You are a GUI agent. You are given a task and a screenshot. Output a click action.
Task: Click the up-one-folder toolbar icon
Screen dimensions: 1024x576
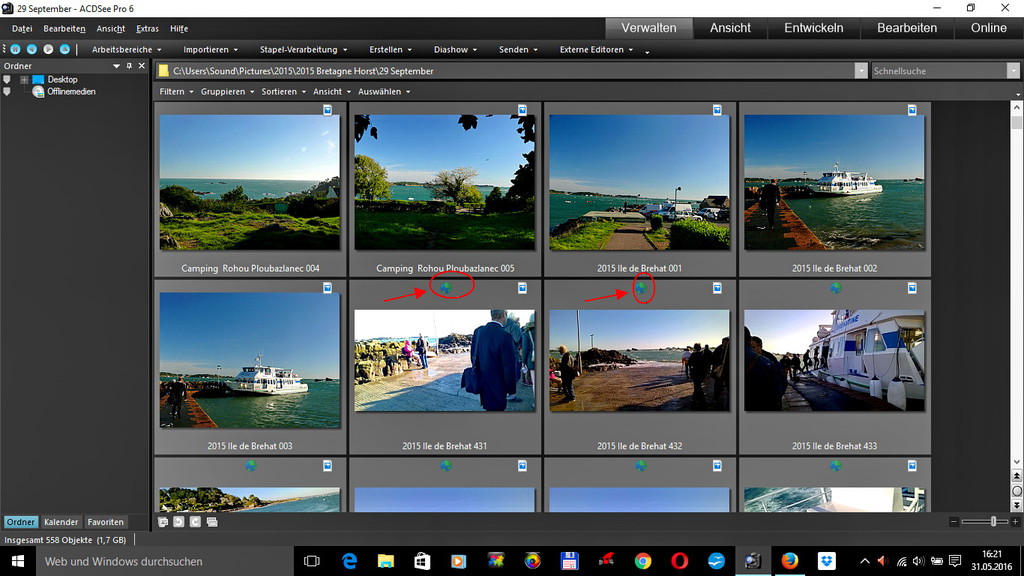pyautogui.click(x=65, y=49)
